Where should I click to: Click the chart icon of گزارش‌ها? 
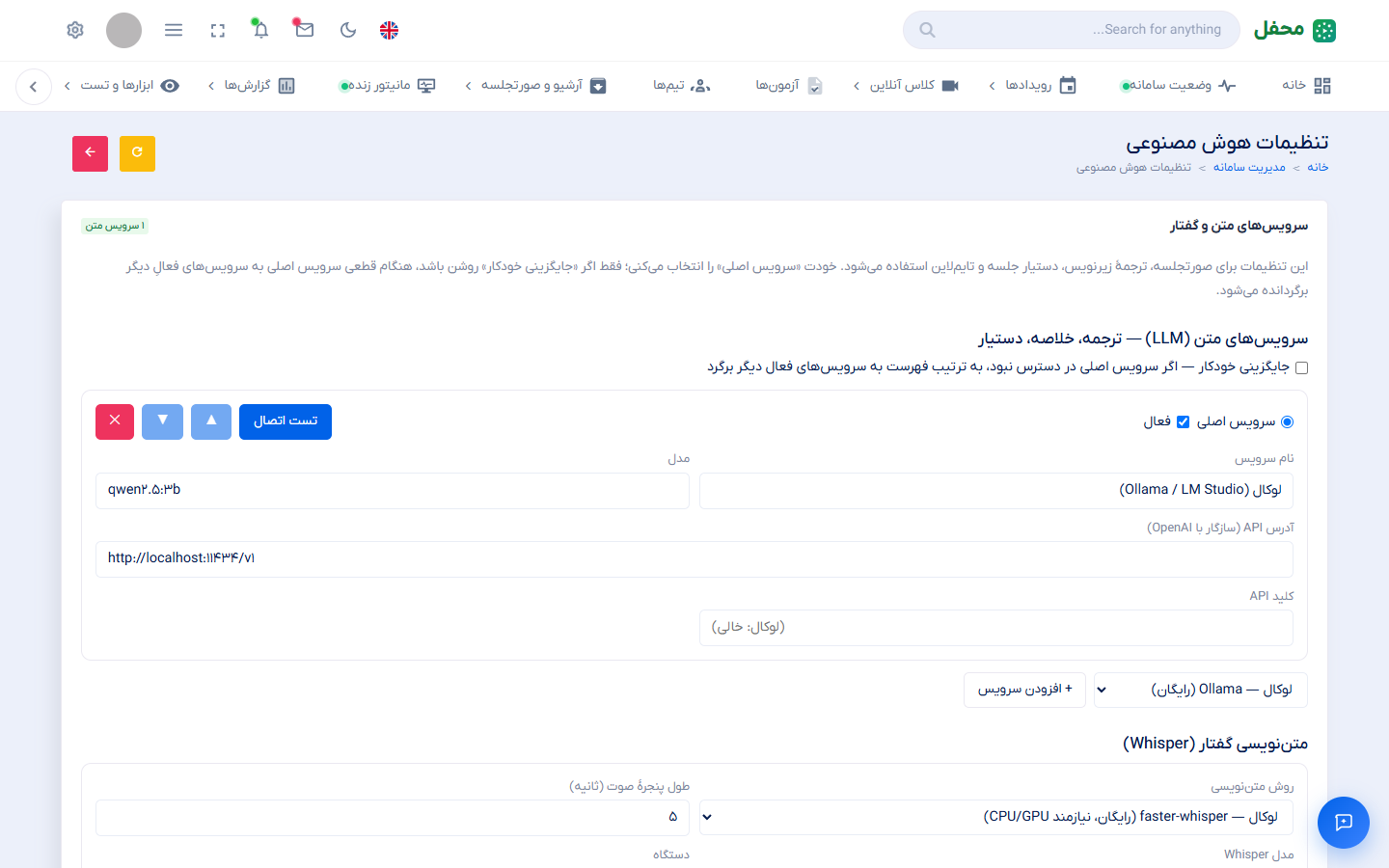(286, 86)
